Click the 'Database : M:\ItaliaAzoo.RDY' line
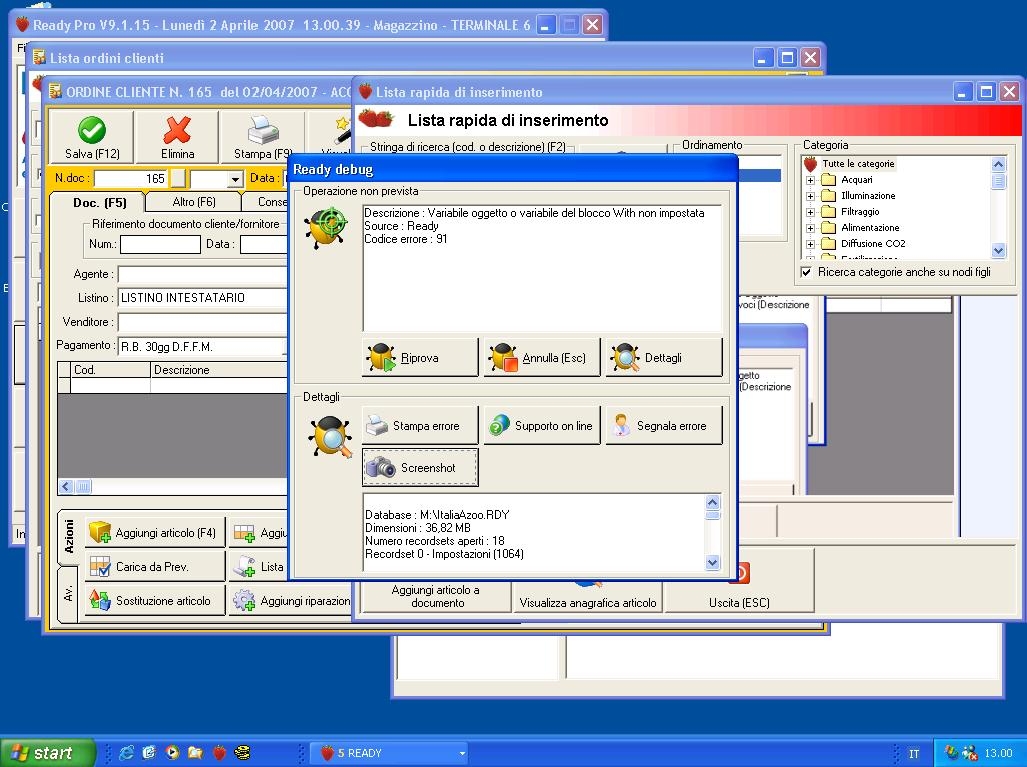 point(437,515)
